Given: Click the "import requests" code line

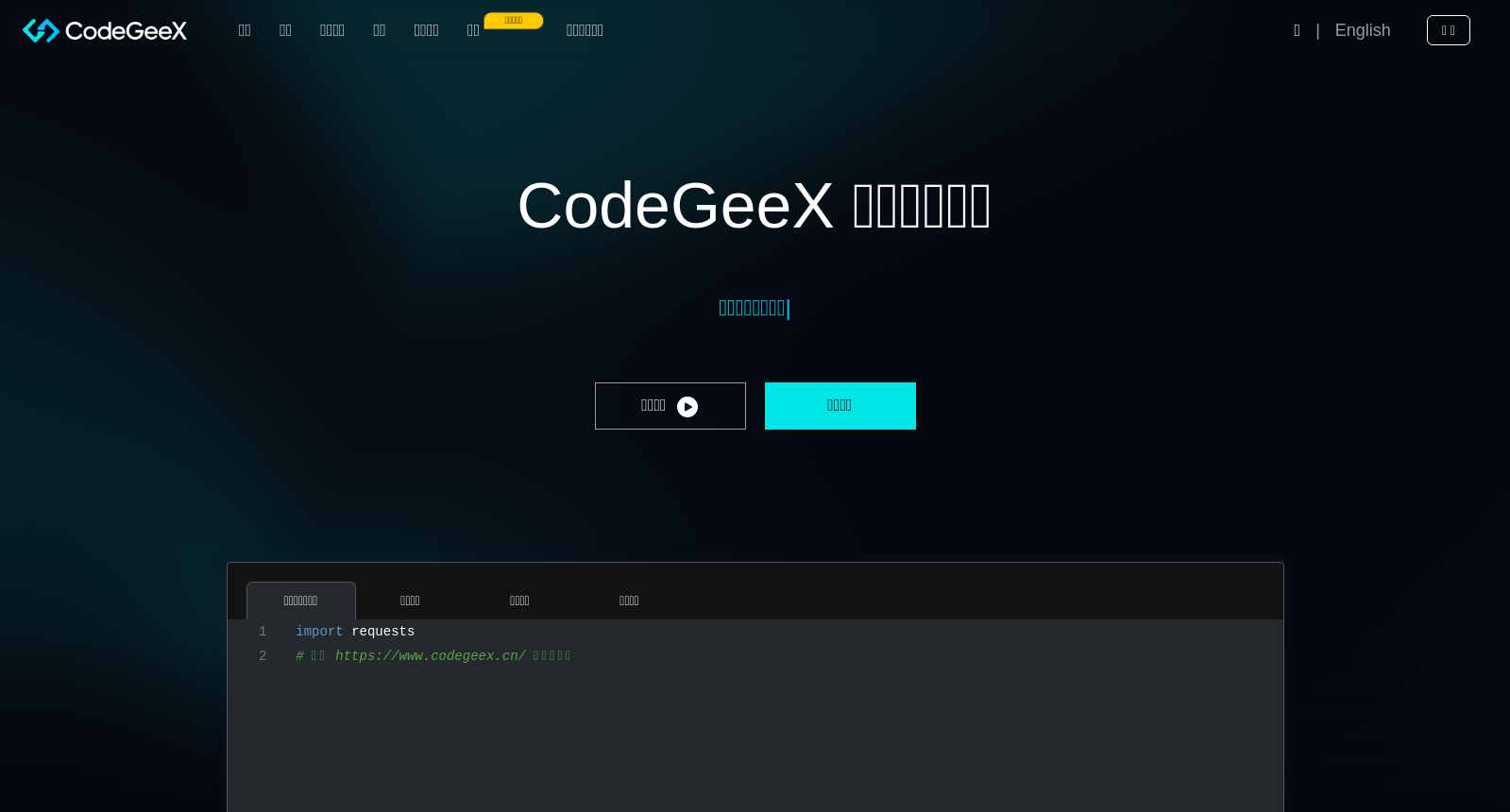Looking at the screenshot, I should [355, 632].
